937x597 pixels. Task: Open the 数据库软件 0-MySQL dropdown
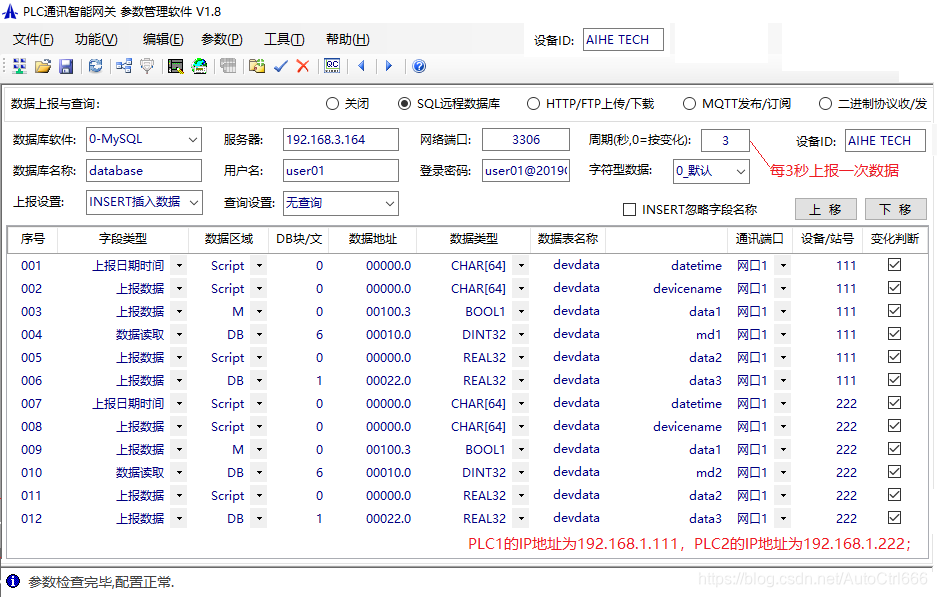(144, 140)
